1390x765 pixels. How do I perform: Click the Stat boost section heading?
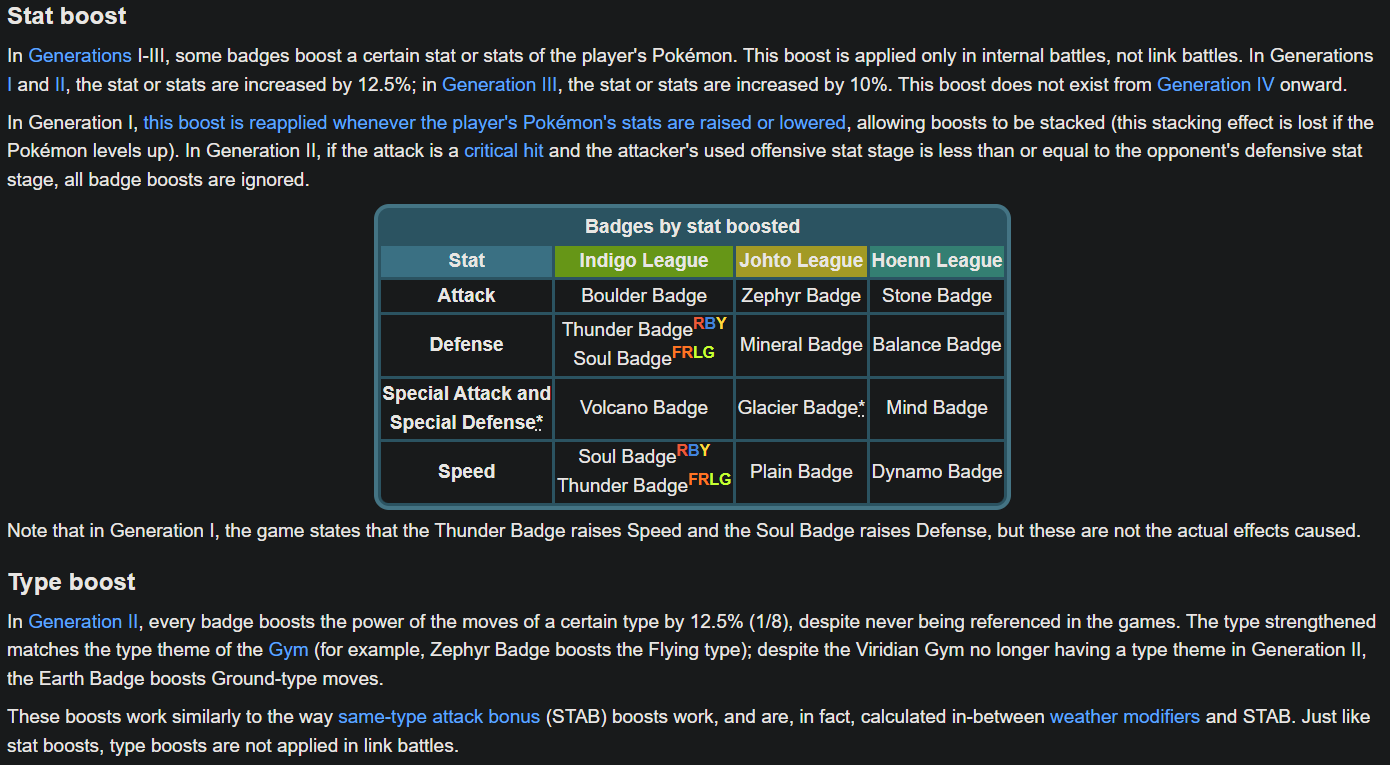[67, 17]
